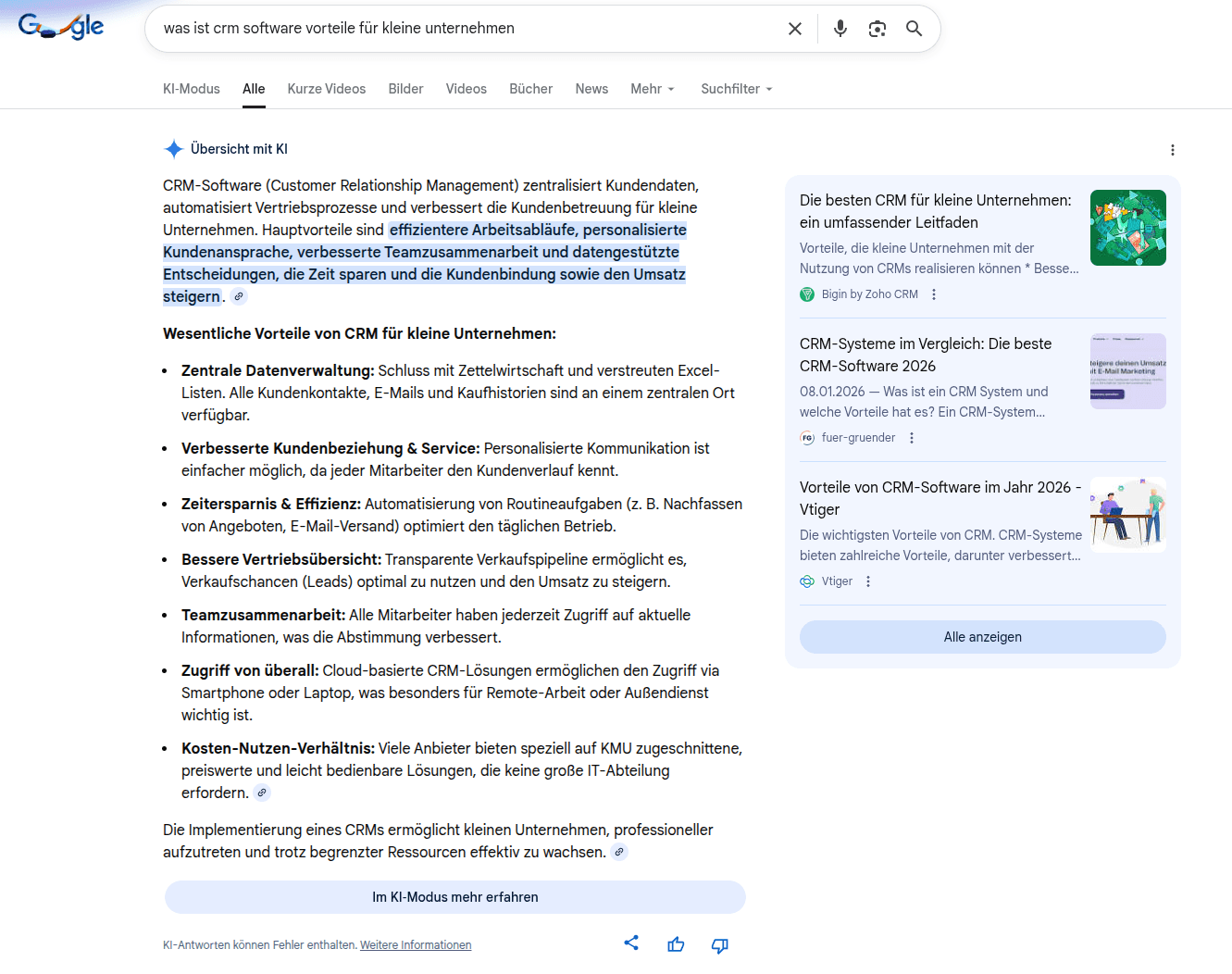Image resolution: width=1232 pixels, height=974 pixels.
Task: Run the search using the magnifier icon
Action: (914, 29)
